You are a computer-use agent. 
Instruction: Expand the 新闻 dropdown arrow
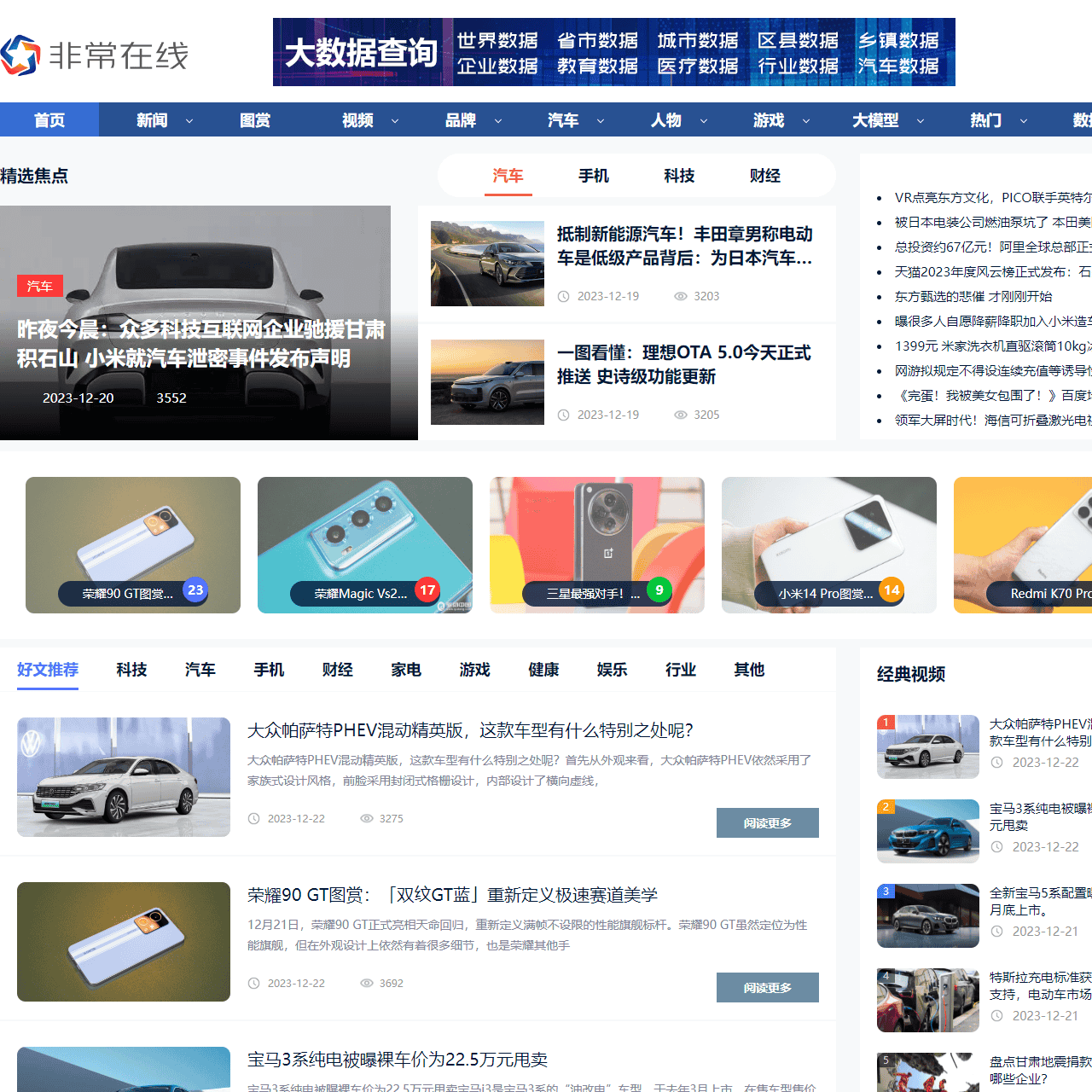tap(189, 121)
